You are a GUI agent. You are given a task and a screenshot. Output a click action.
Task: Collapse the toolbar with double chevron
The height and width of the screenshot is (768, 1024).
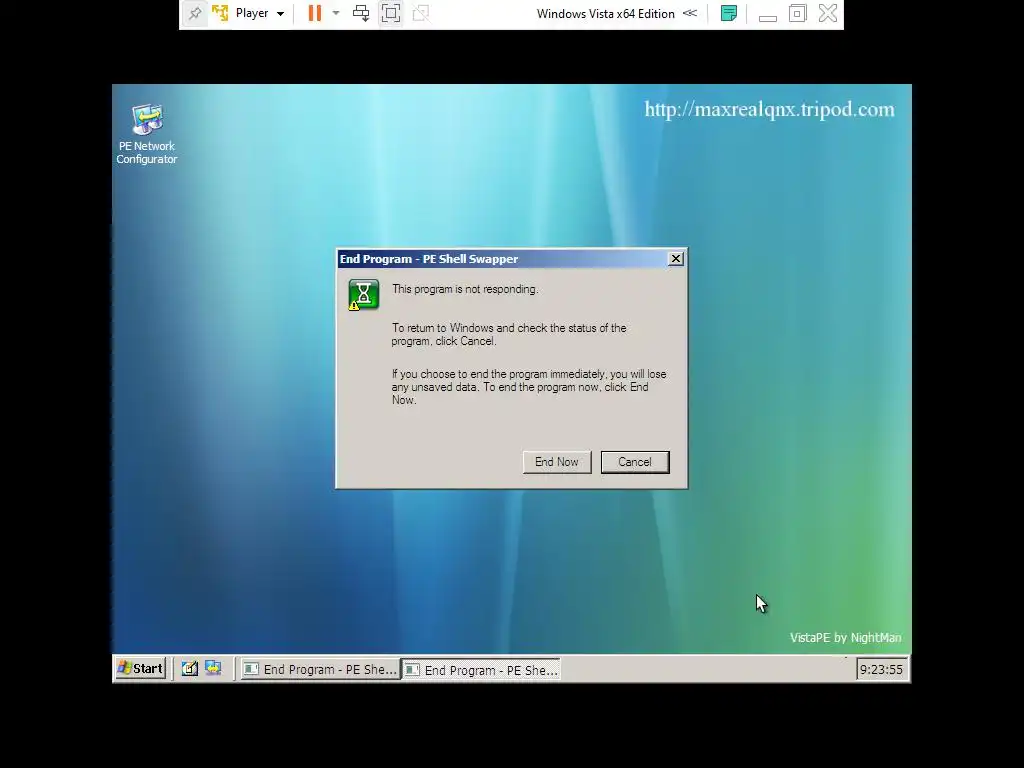pos(690,13)
